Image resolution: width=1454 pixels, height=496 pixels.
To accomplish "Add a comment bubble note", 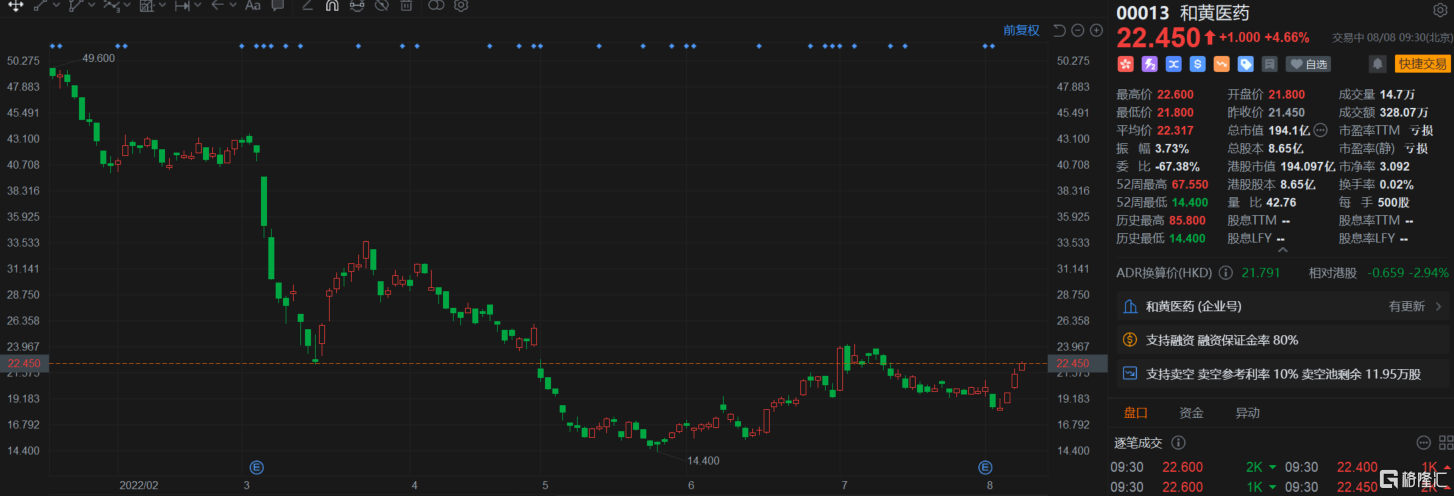I will point(278,5).
